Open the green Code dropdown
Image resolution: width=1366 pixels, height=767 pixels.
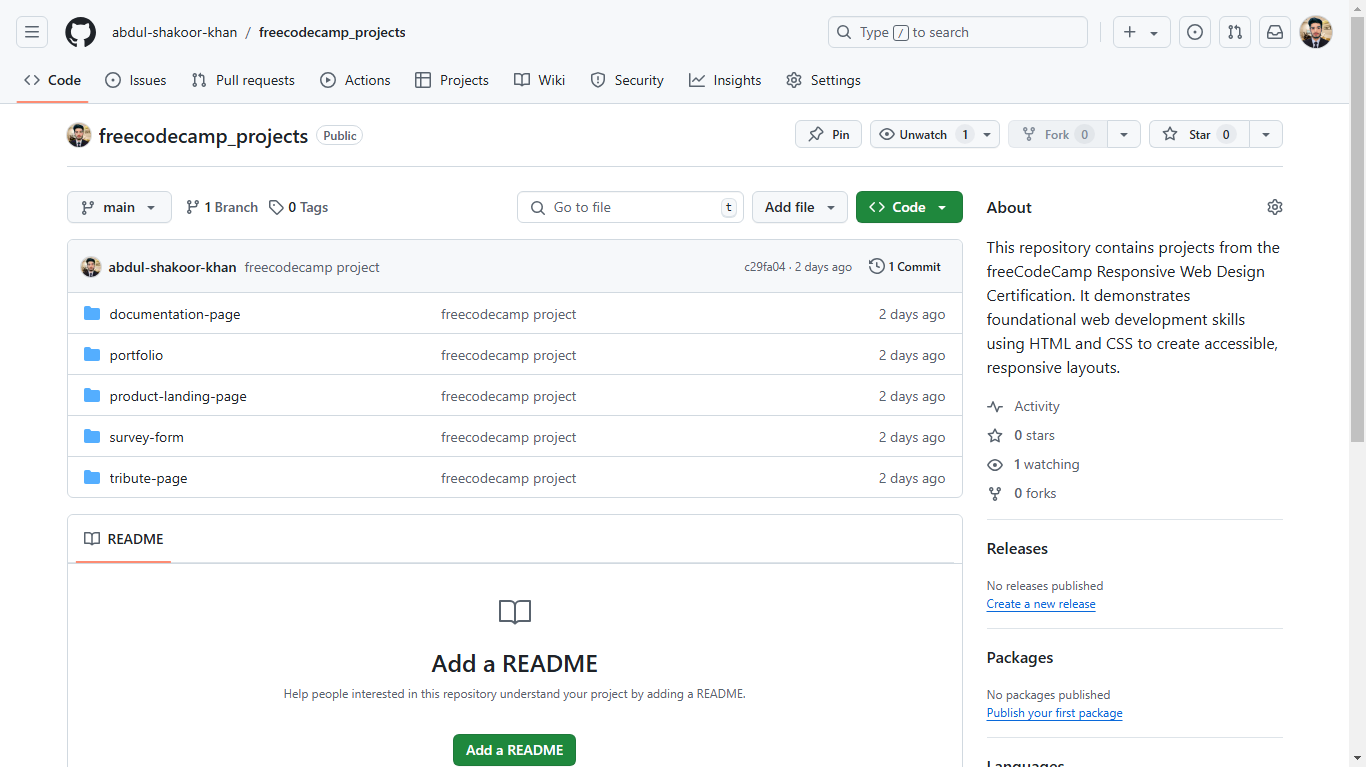909,207
